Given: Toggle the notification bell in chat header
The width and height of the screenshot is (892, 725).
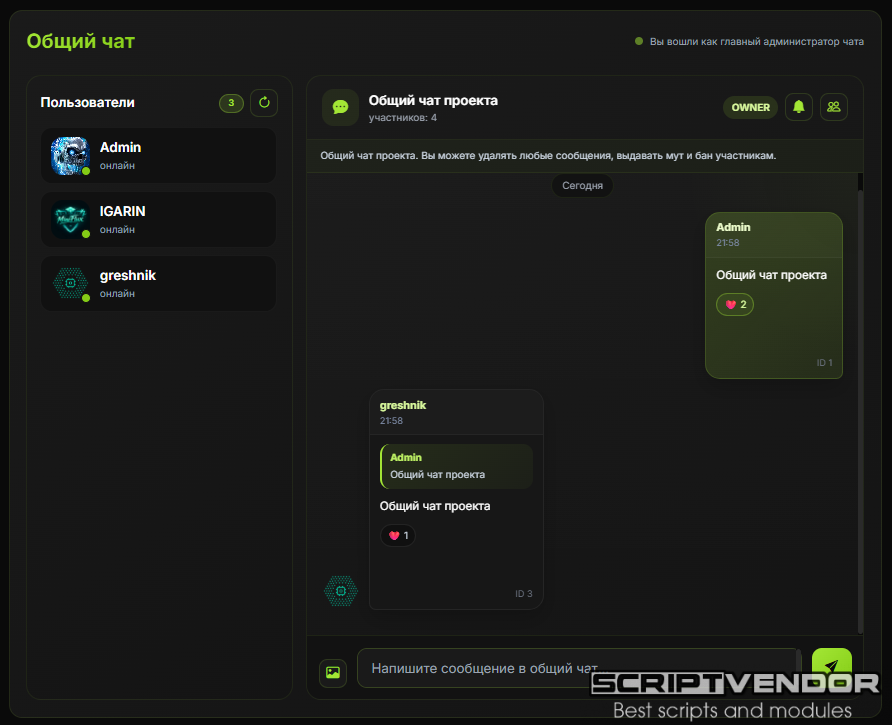Looking at the screenshot, I should [x=798, y=107].
